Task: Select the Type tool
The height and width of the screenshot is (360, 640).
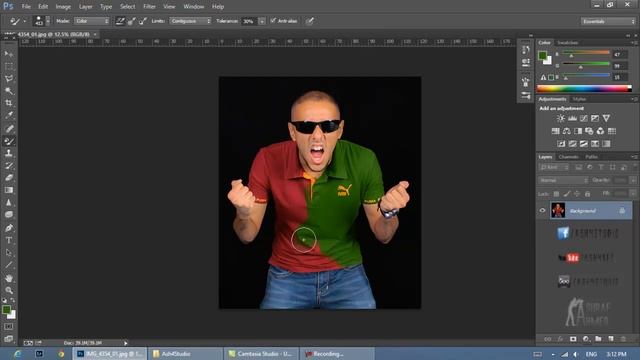Action: pyautogui.click(x=9, y=240)
